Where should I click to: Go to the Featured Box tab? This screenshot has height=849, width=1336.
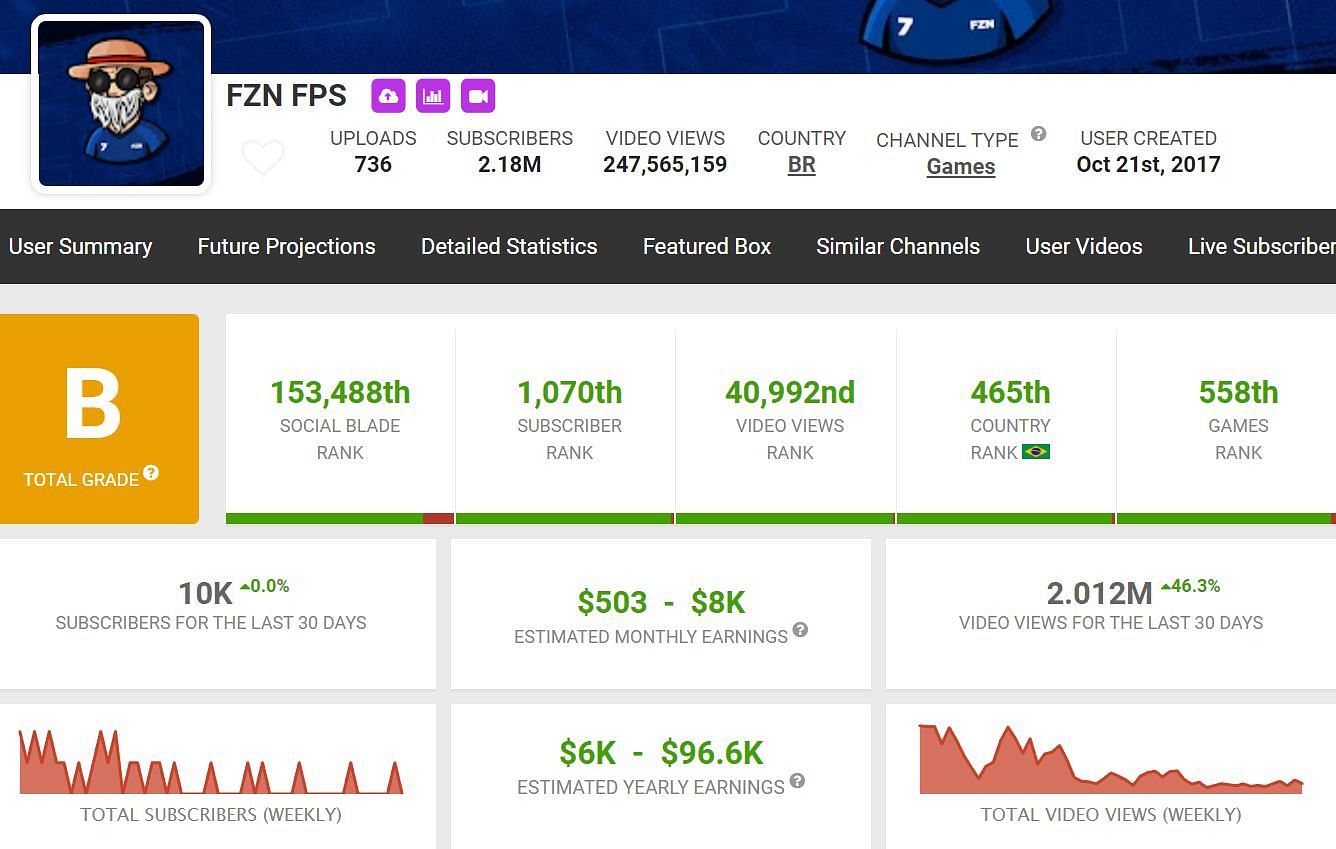707,246
